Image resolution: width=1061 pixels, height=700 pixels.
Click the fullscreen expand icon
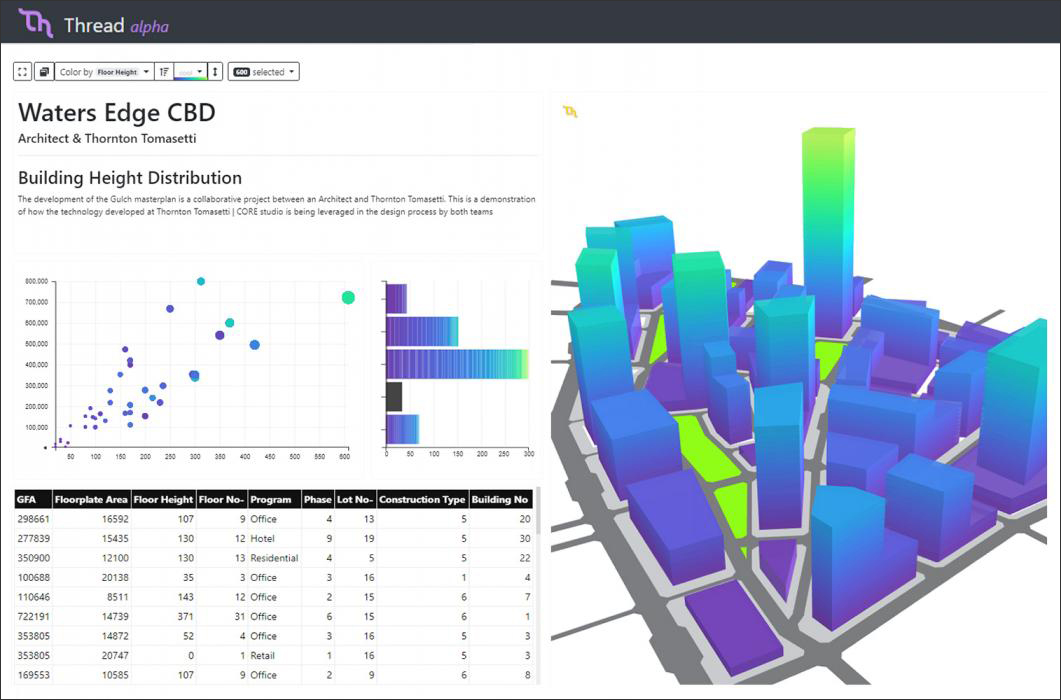click(x=22, y=72)
